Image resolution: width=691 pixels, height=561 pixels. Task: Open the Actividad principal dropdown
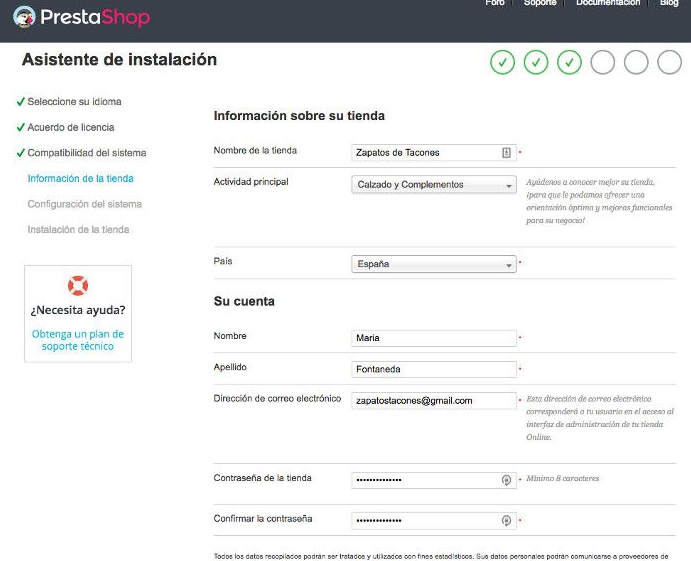(x=434, y=185)
